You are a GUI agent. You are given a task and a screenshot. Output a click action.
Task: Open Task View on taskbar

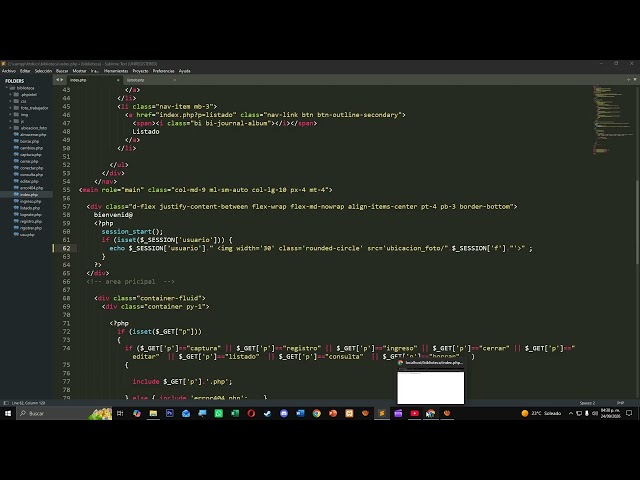[x=120, y=413]
